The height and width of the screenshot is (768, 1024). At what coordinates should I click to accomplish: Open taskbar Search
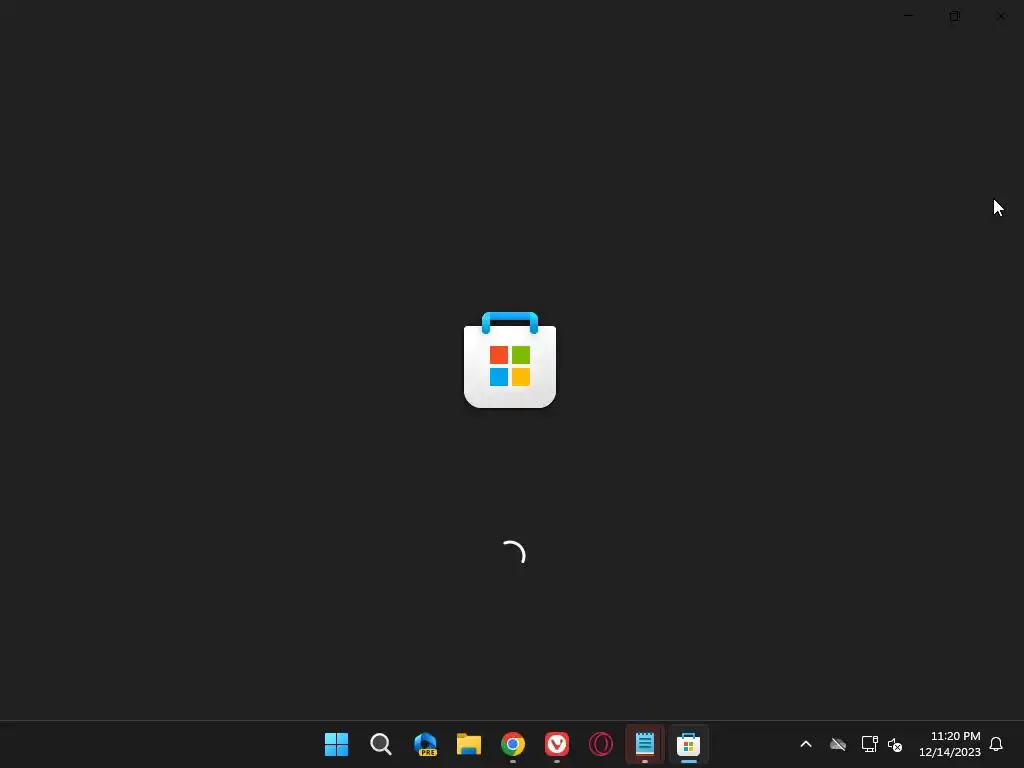[x=380, y=744]
